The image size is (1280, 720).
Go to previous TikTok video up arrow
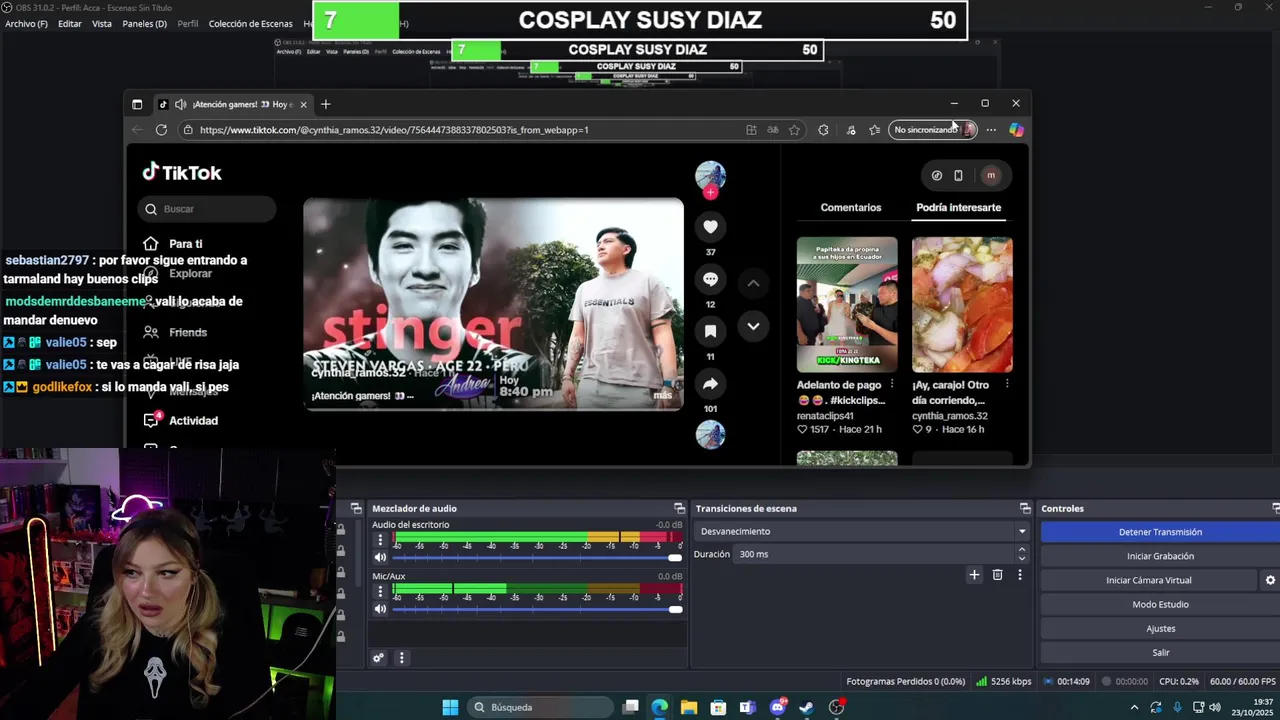pyautogui.click(x=753, y=283)
